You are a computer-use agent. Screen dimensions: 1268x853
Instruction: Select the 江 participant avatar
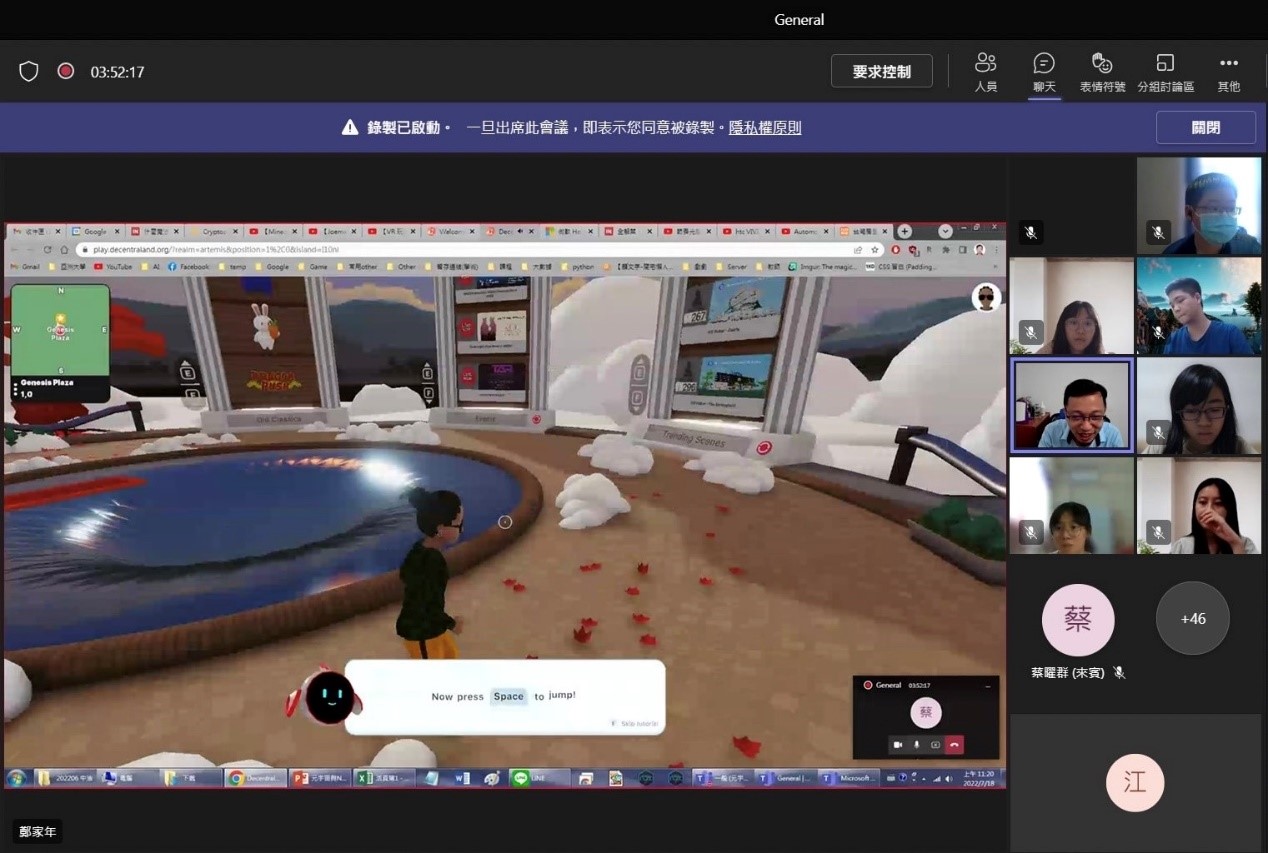point(1135,782)
